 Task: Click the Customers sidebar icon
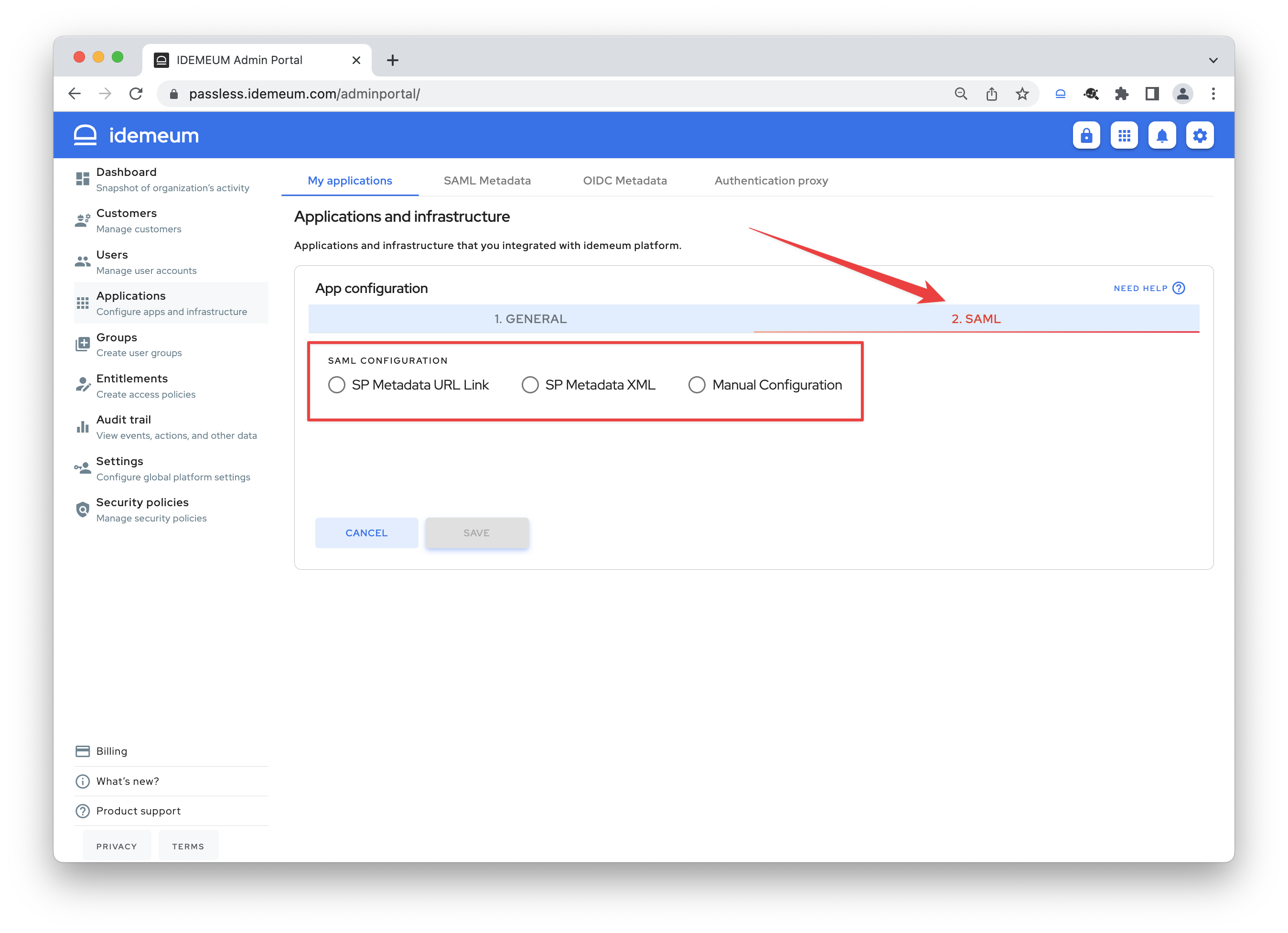(82, 220)
